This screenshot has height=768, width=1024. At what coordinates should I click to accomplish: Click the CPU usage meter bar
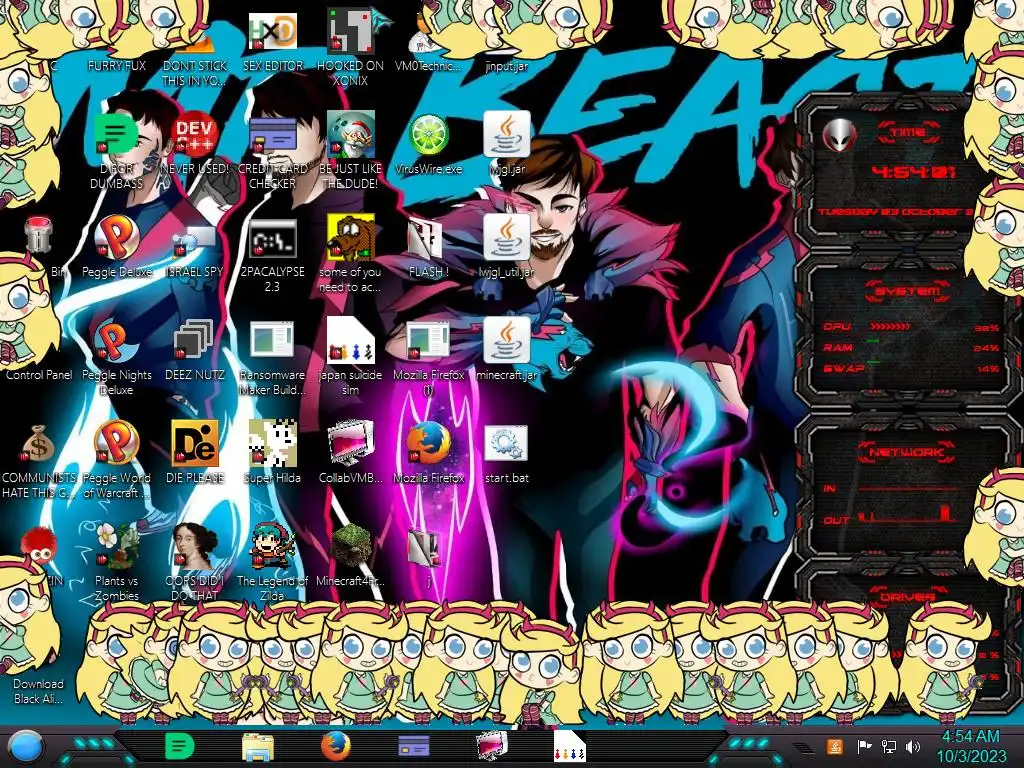(x=889, y=326)
